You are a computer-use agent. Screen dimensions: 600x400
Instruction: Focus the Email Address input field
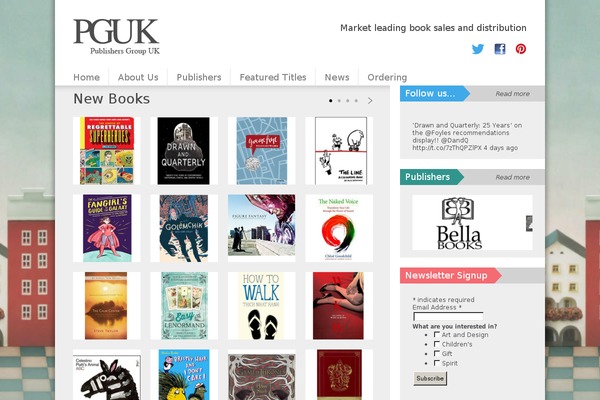coord(448,316)
